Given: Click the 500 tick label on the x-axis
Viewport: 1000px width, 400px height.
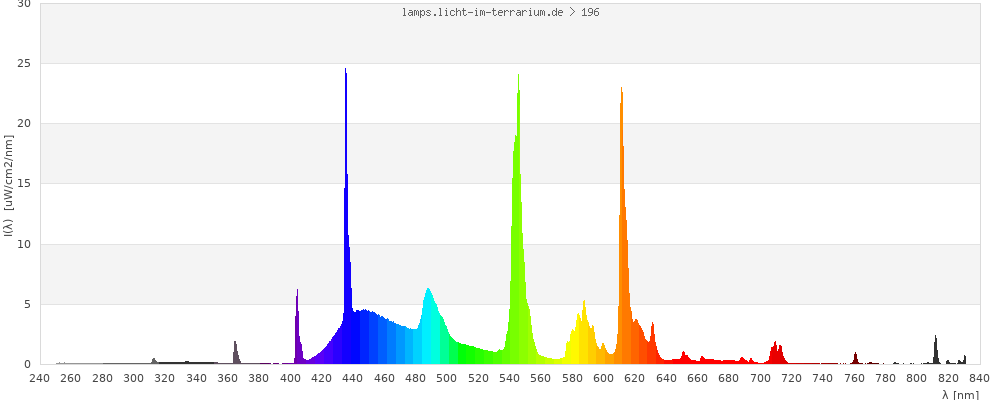Looking at the screenshot, I should (x=447, y=378).
